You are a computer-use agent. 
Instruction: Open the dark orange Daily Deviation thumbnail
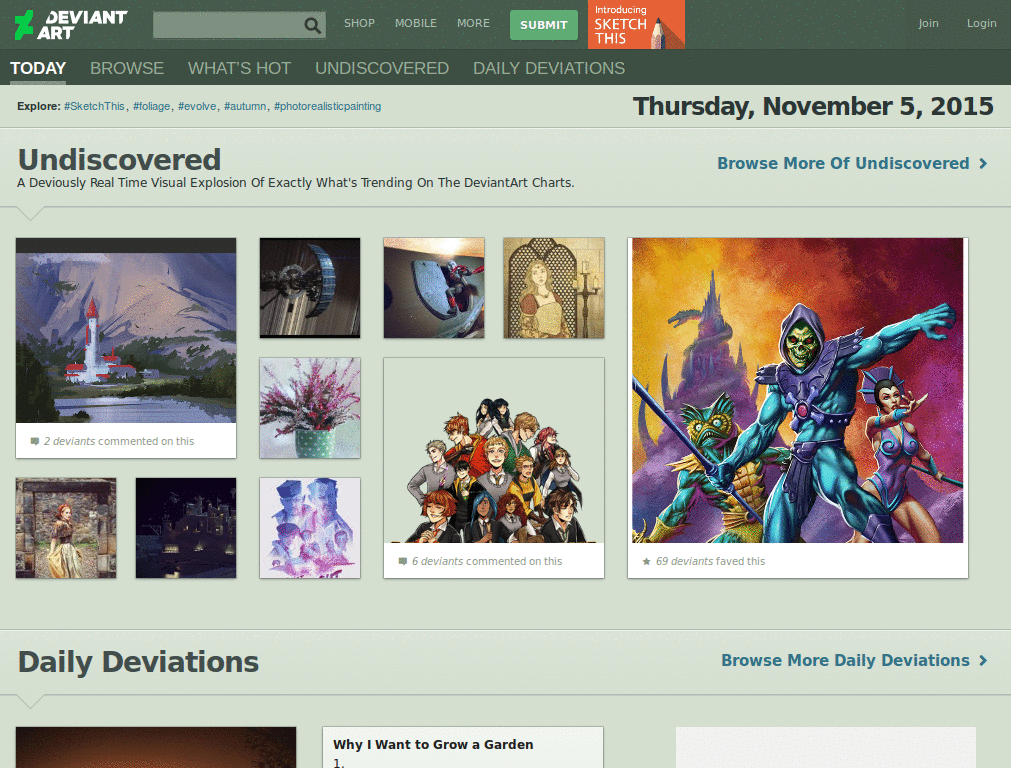[155, 747]
